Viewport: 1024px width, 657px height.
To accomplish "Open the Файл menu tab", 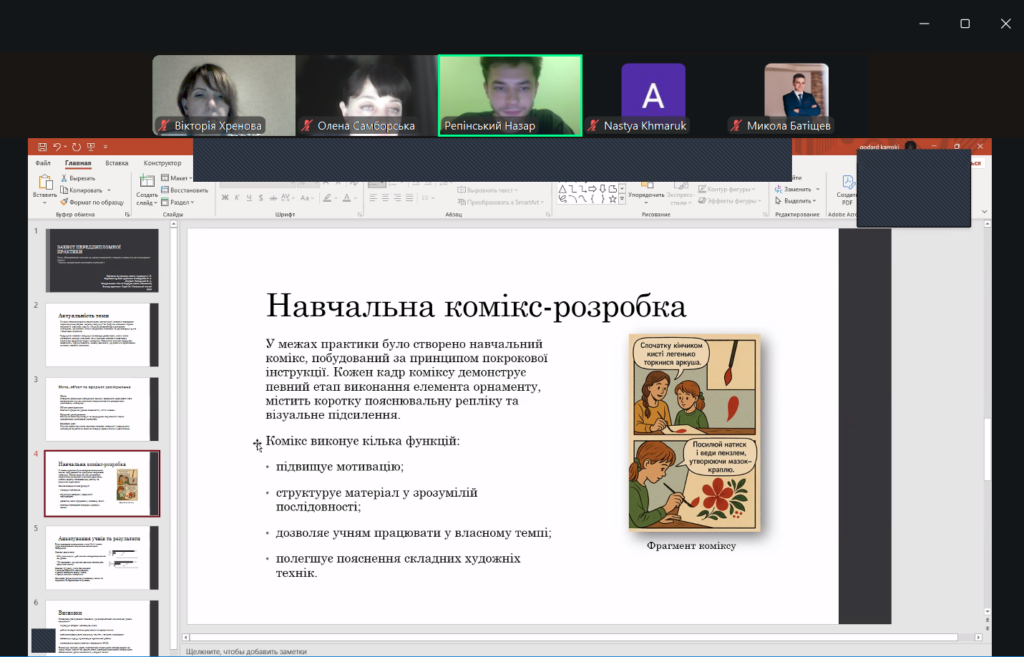I will (x=42, y=163).
